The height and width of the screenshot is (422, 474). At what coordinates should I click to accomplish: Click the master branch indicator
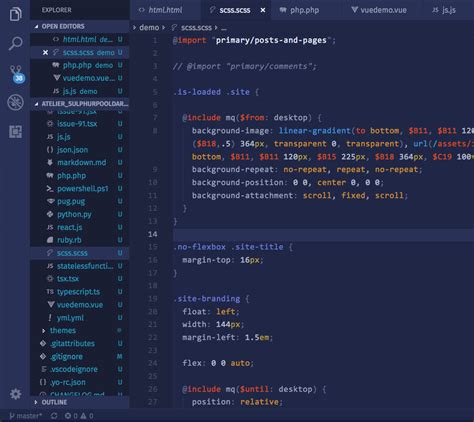tap(26, 416)
